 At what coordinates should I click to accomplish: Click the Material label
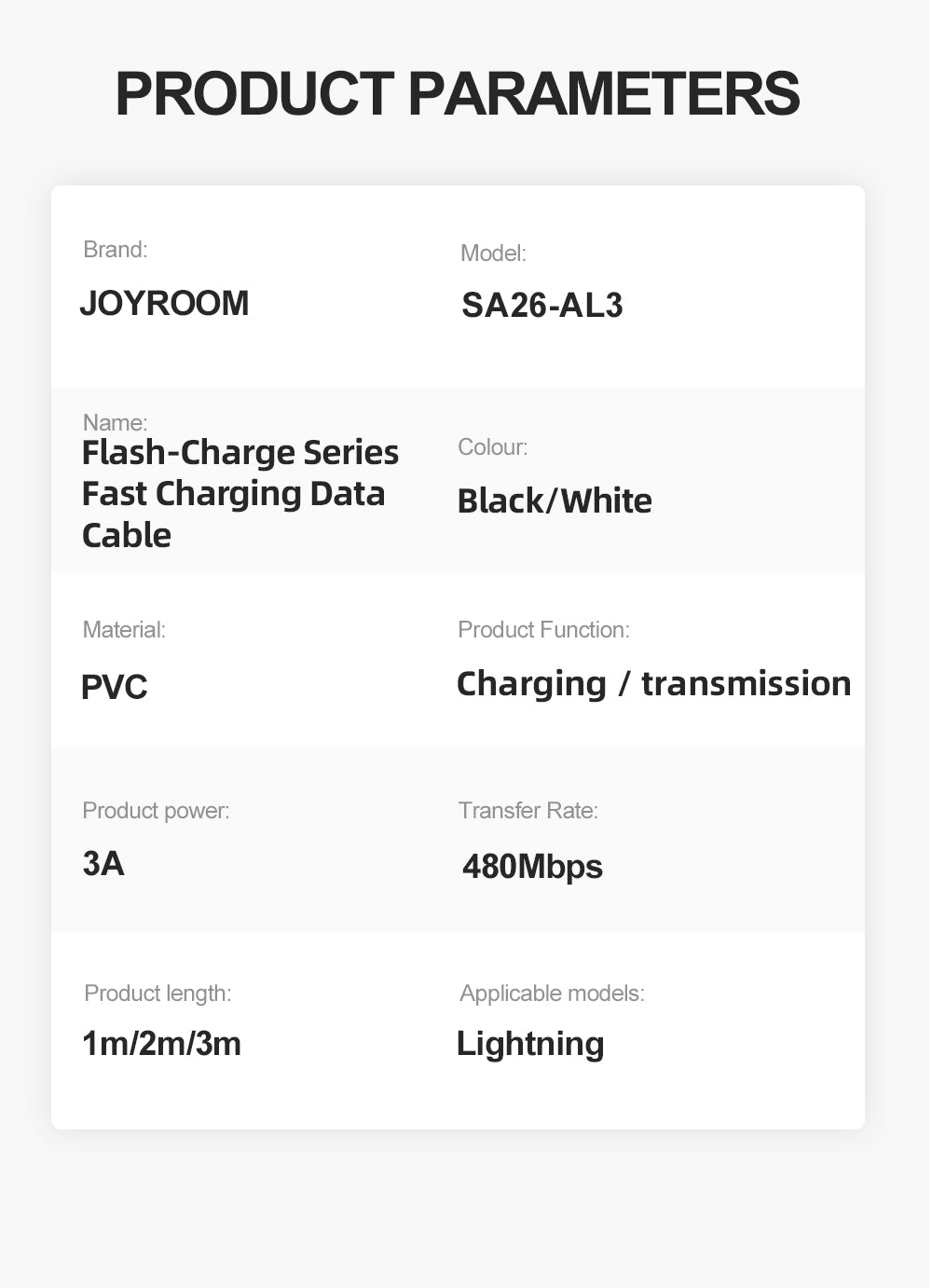124,630
